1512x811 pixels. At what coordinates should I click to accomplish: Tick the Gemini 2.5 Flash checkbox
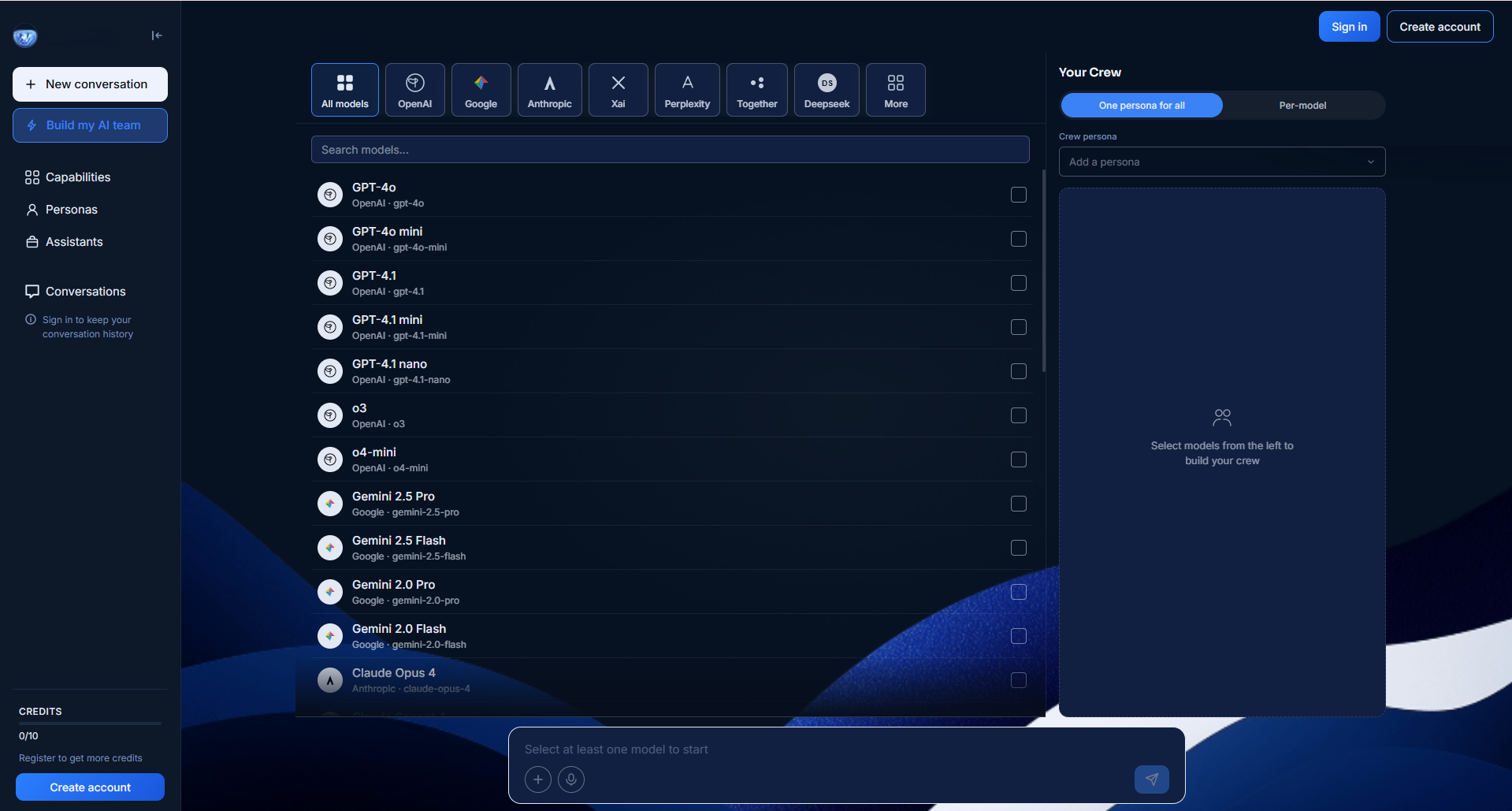[x=1019, y=548]
